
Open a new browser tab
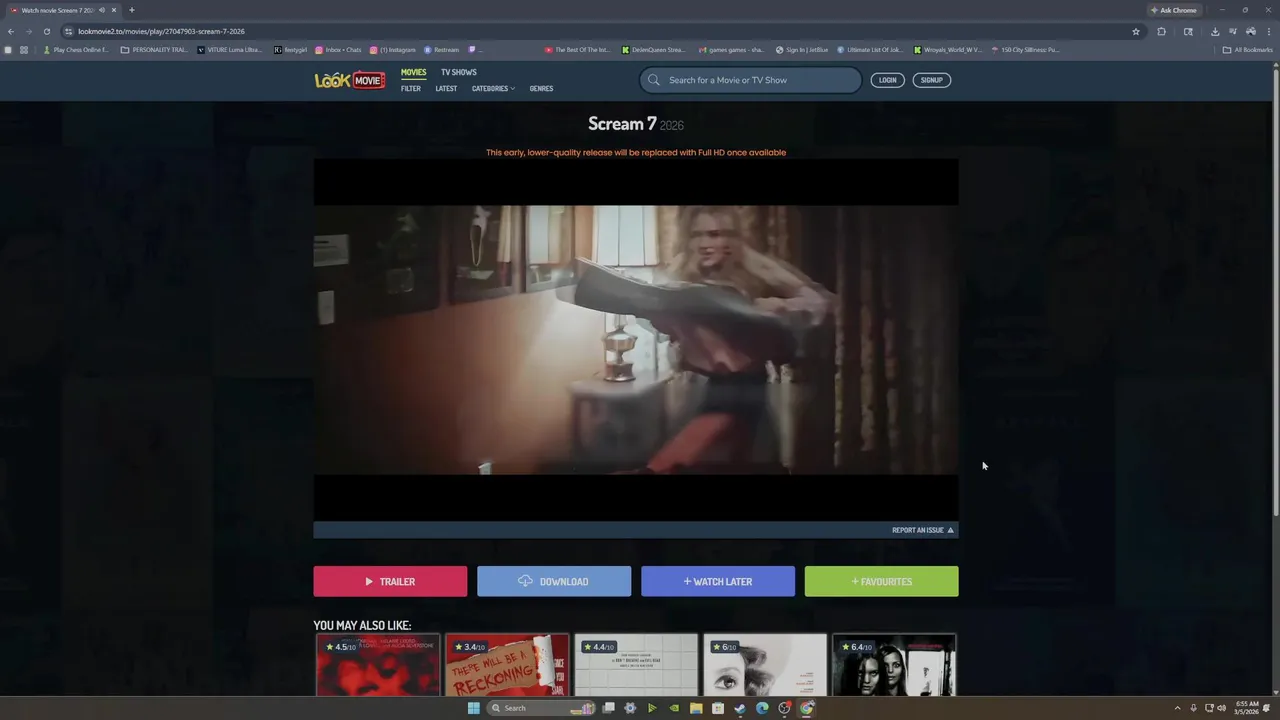tap(131, 10)
